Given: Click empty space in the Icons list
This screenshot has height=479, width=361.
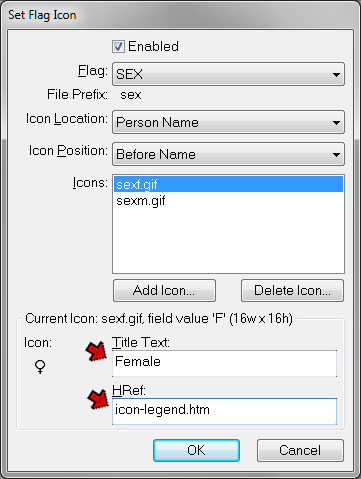Looking at the screenshot, I should [228, 242].
